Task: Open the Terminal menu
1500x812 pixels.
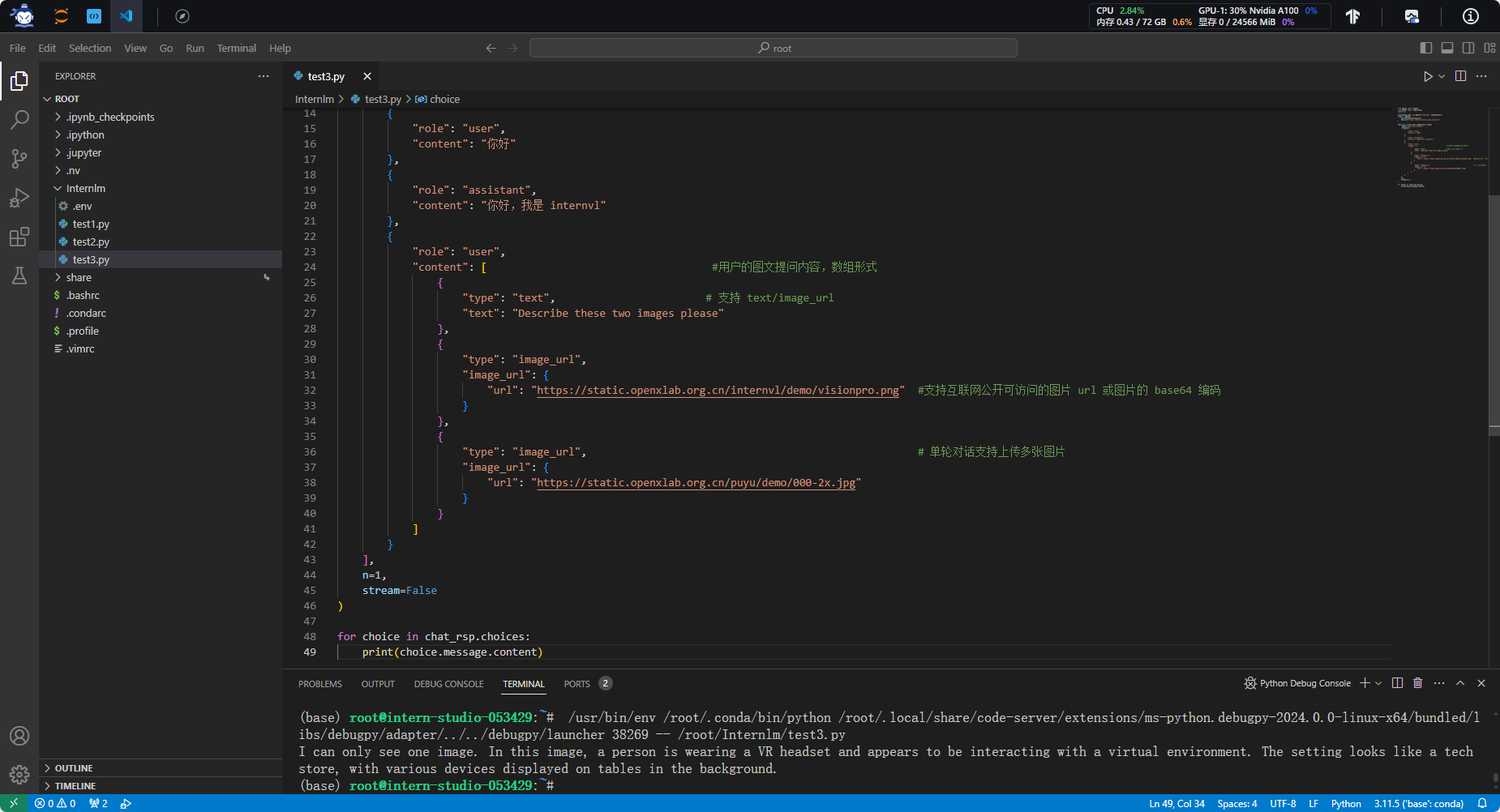Action: point(237,49)
